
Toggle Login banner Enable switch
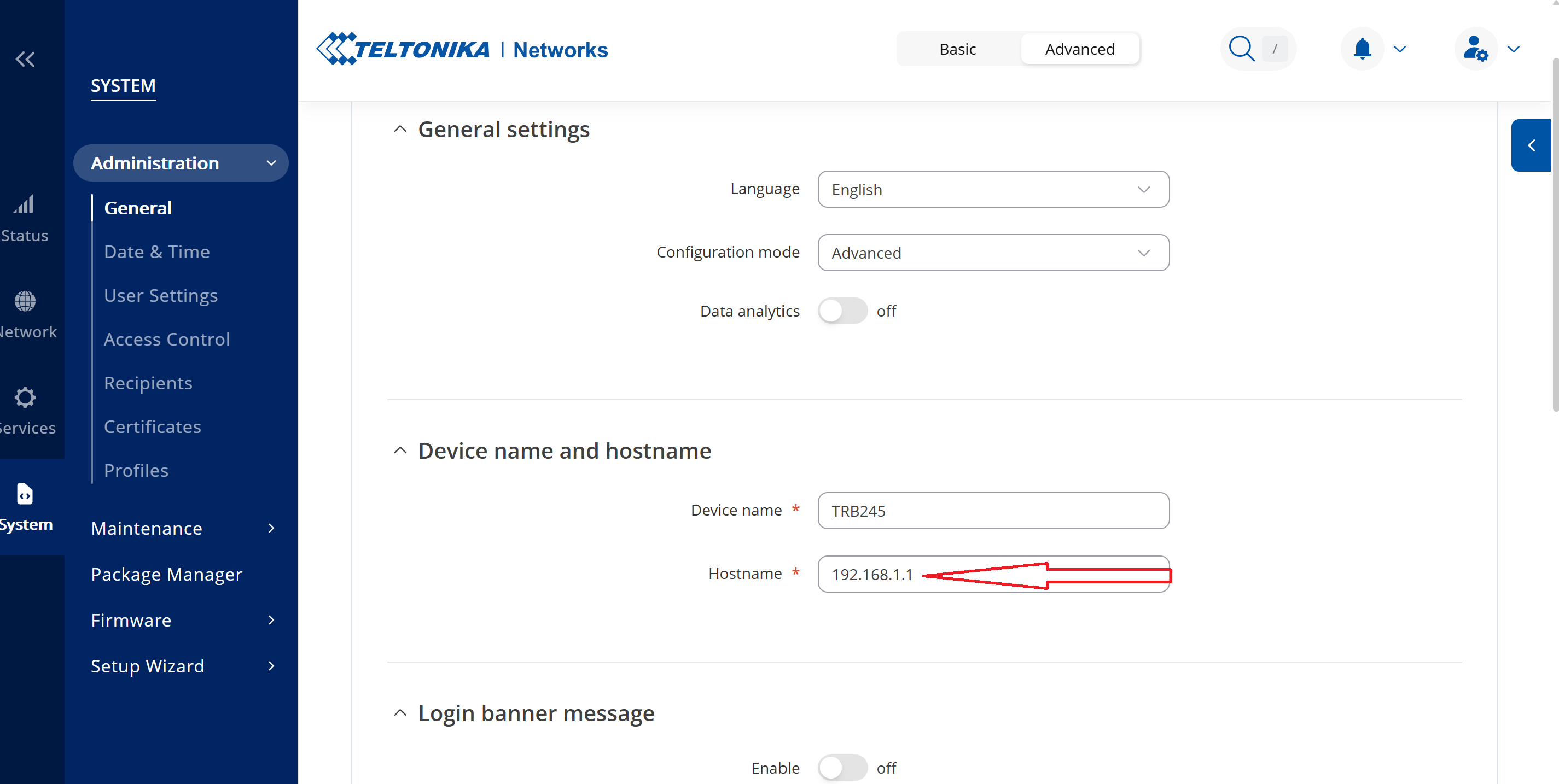[842, 768]
